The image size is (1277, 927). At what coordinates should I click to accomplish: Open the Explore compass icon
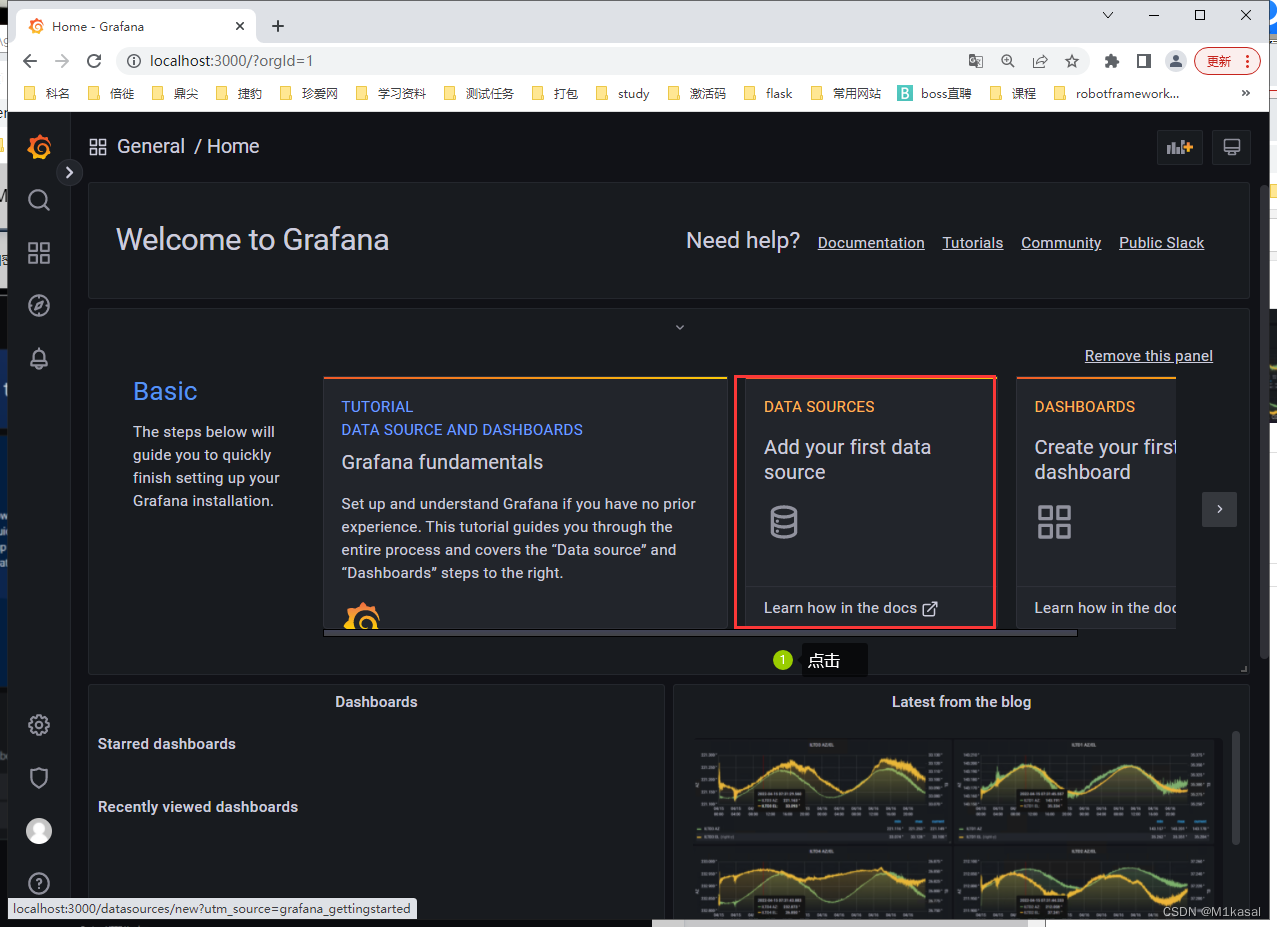pos(39,305)
